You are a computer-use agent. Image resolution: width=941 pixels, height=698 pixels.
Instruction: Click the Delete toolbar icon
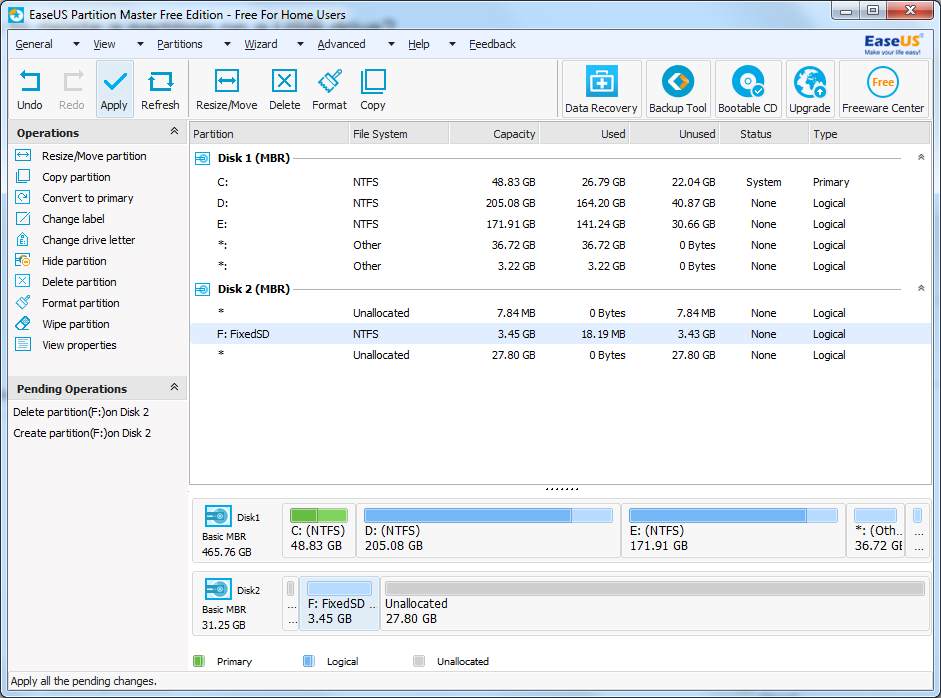click(x=284, y=89)
